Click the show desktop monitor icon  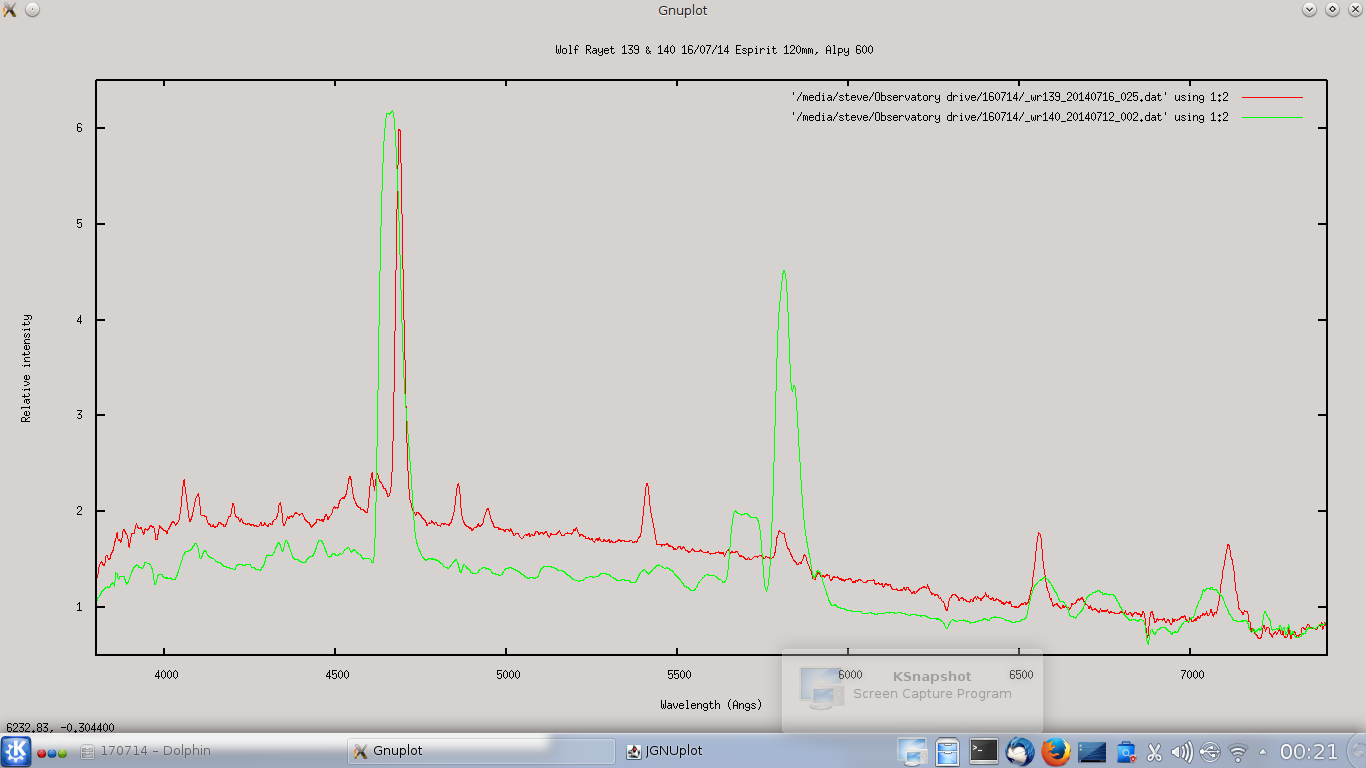(x=912, y=751)
